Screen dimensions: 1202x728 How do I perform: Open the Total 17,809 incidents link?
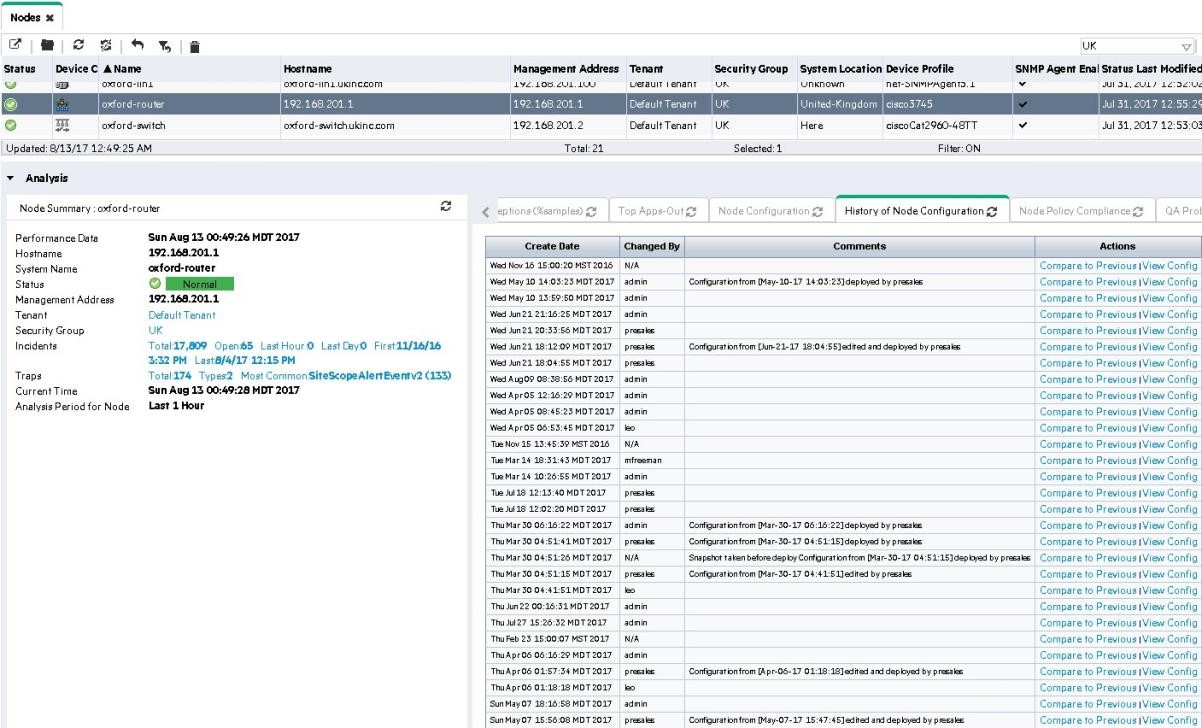pos(178,345)
